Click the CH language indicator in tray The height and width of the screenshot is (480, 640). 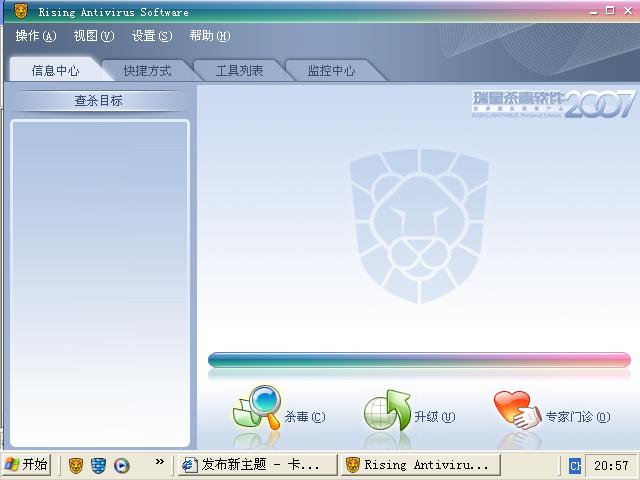[x=575, y=465]
